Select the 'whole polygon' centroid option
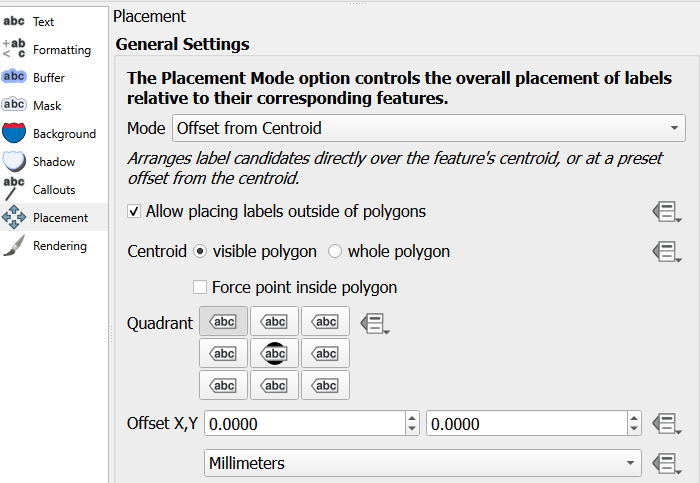Viewport: 700px width, 483px height. click(x=335, y=252)
